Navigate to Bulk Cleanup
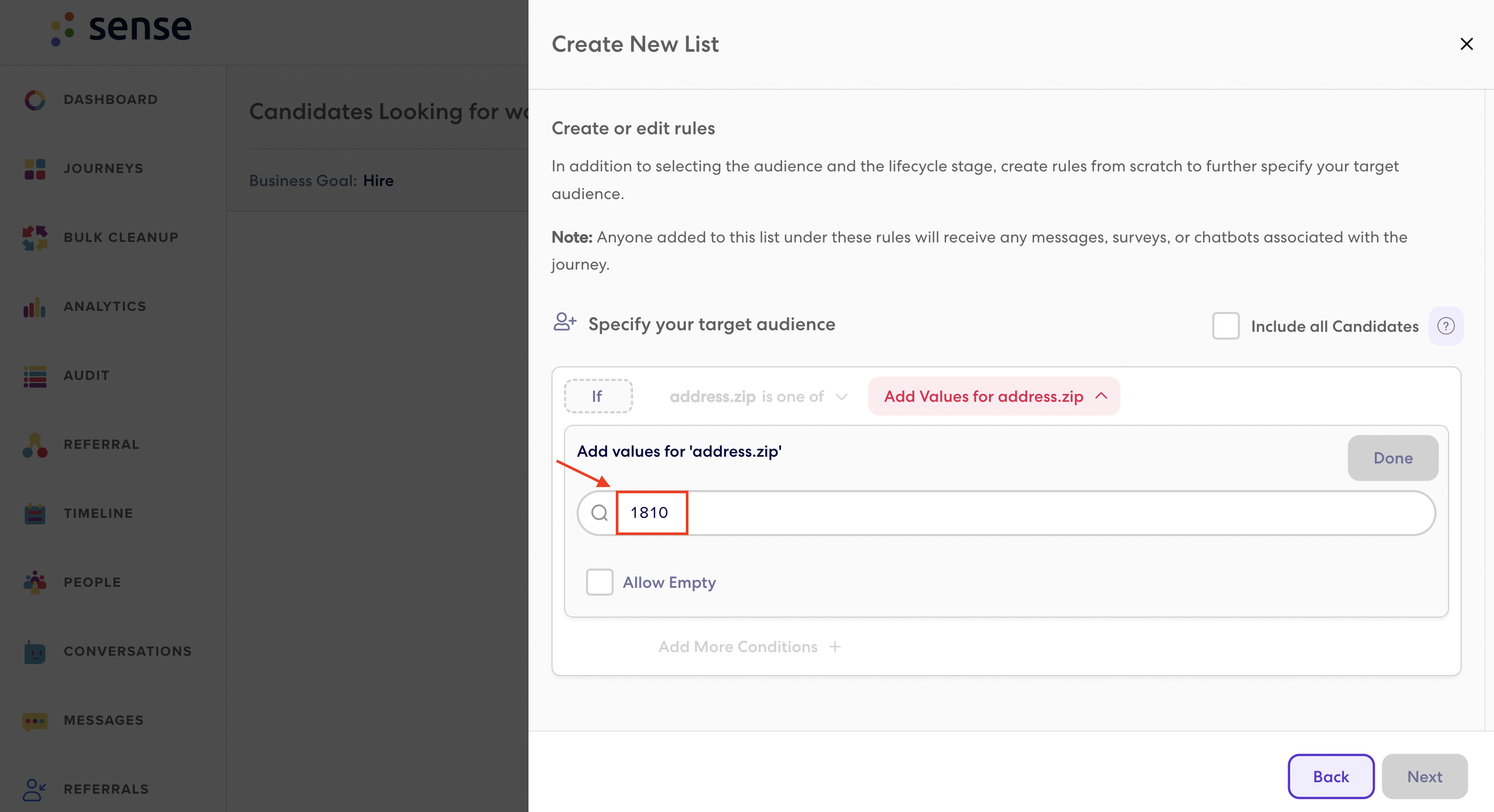Image resolution: width=1494 pixels, height=812 pixels. point(121,238)
